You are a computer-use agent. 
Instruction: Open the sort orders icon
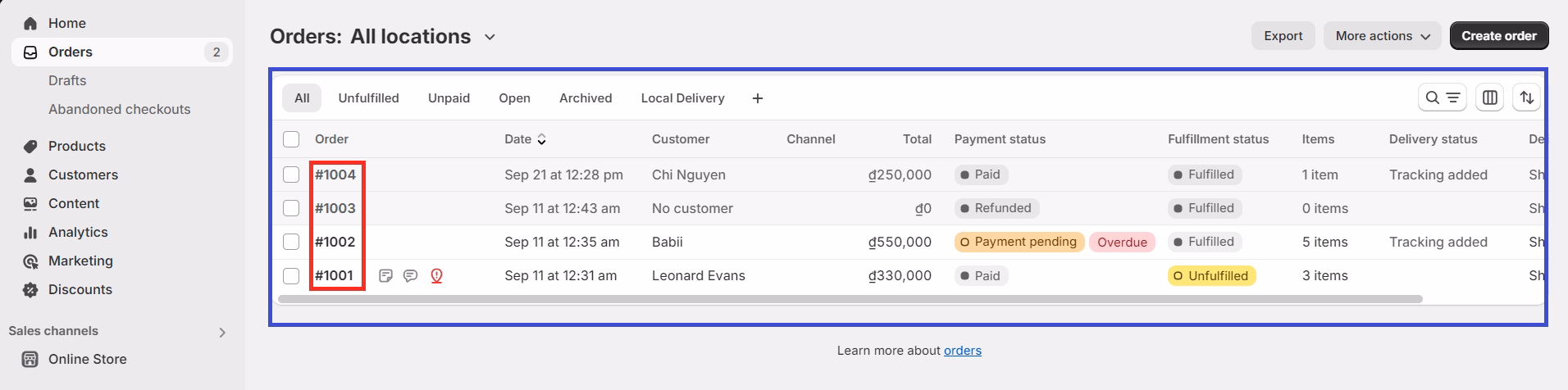tap(1526, 98)
